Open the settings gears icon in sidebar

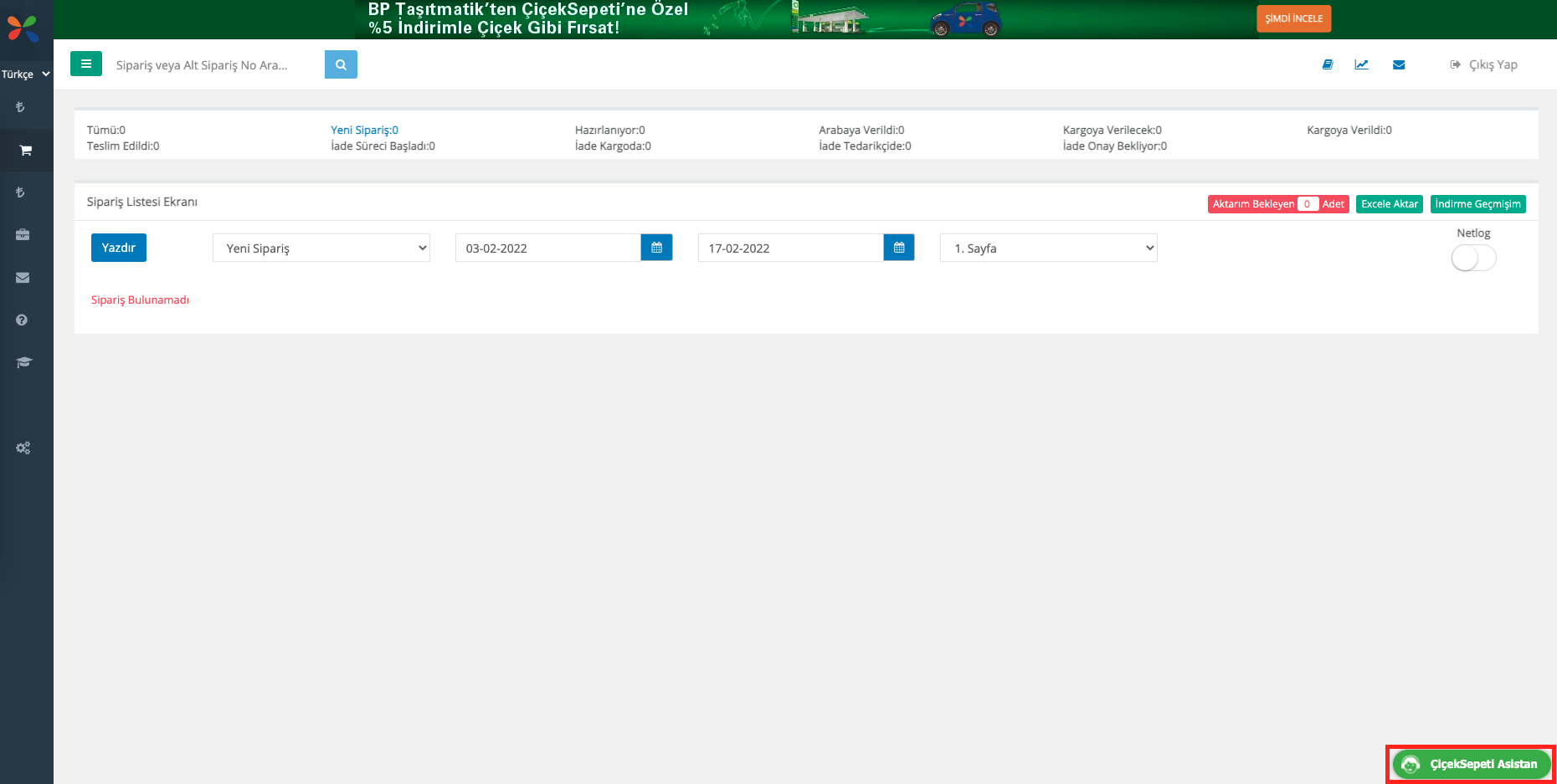coord(23,448)
